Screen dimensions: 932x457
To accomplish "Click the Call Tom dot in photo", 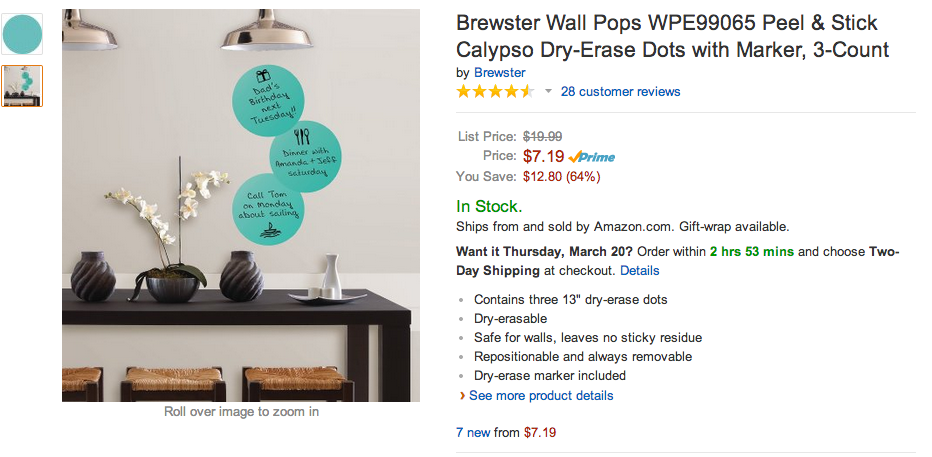I will (x=268, y=209).
